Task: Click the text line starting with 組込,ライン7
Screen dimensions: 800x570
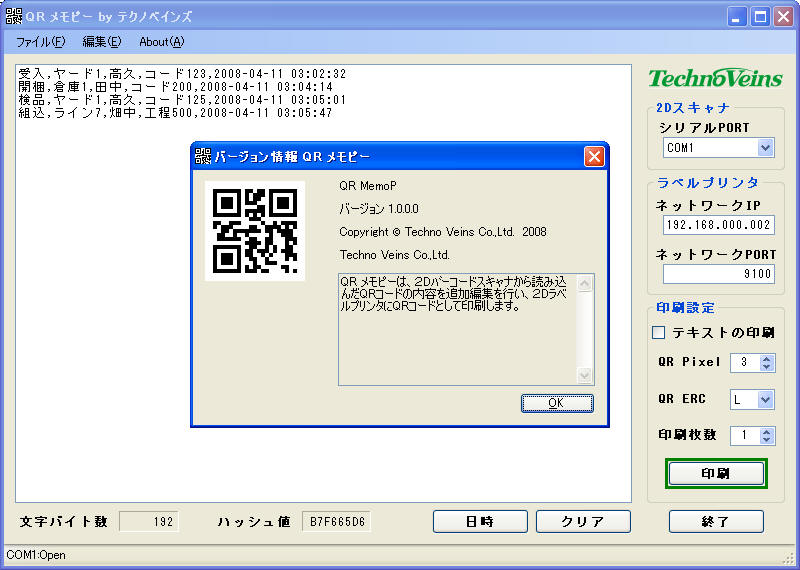Action: click(x=176, y=113)
